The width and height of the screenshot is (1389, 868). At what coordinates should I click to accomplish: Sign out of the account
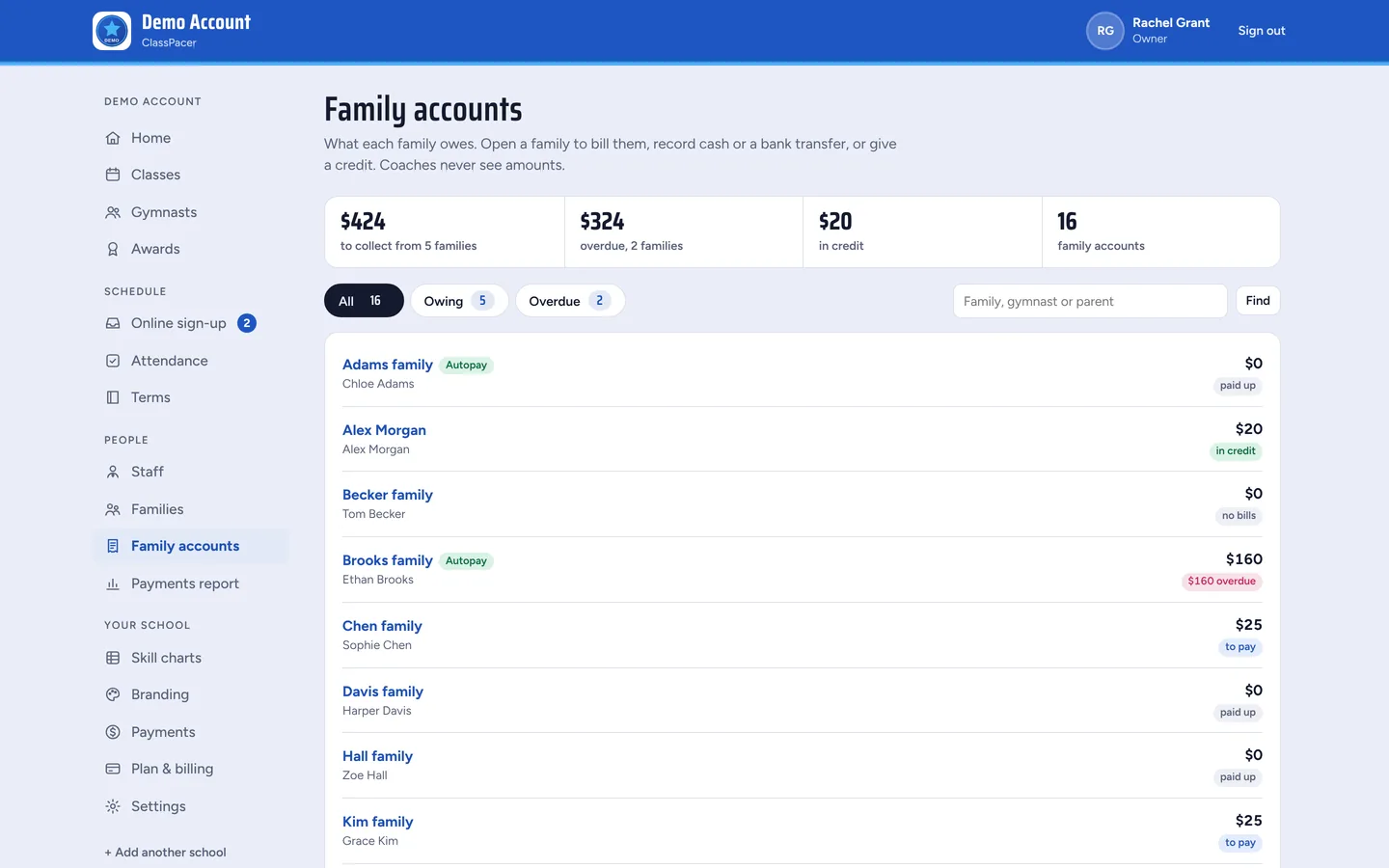click(1262, 31)
